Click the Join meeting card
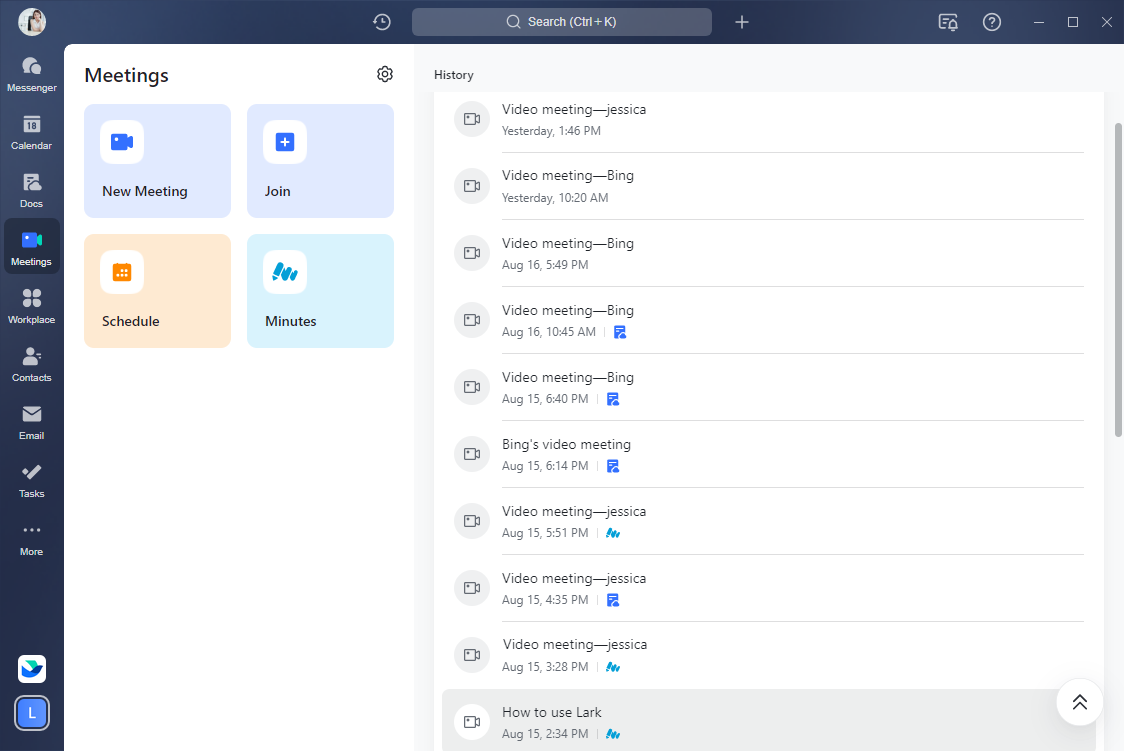 coord(320,161)
